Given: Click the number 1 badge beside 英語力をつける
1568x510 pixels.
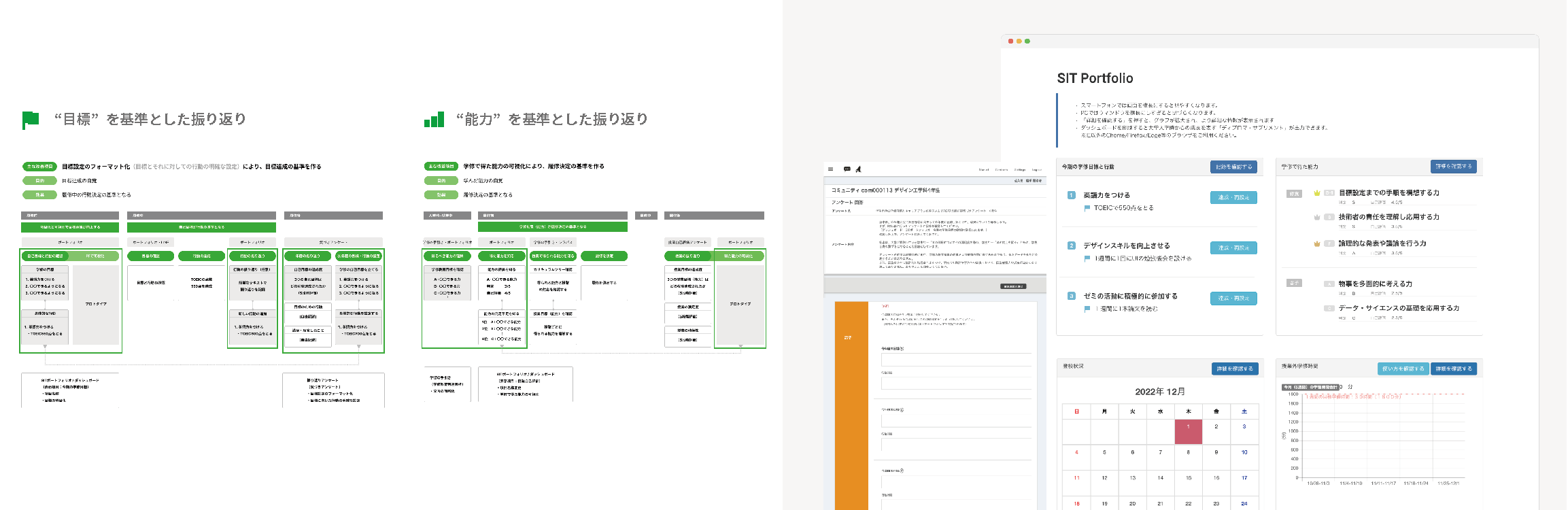Looking at the screenshot, I should (x=1072, y=195).
